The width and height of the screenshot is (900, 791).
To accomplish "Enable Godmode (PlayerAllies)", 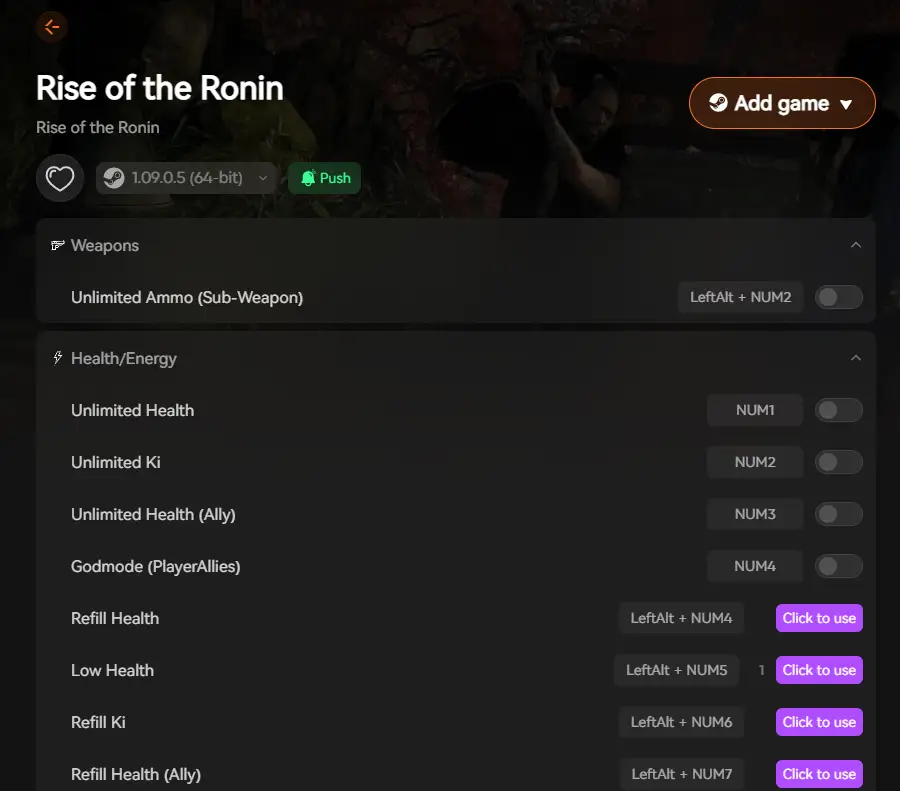I will coord(838,566).
